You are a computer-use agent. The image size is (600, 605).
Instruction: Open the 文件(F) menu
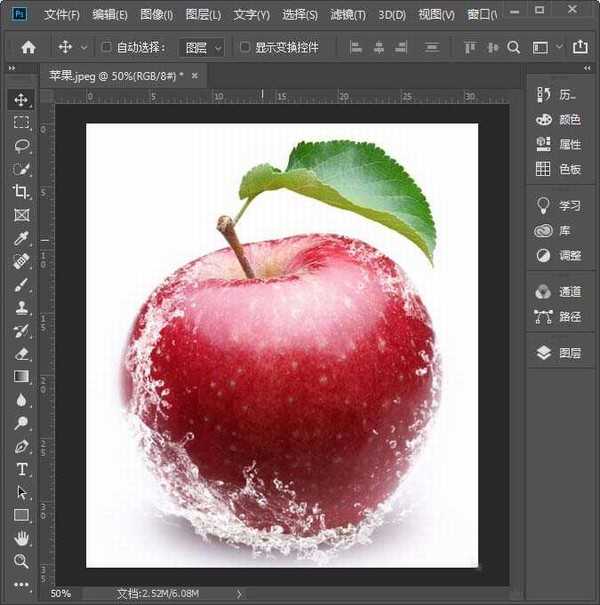click(61, 15)
